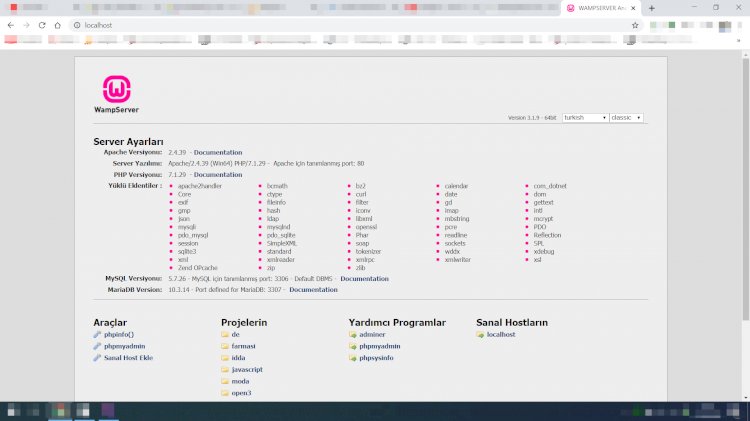Go forward in browser history
Image resolution: width=750 pixels, height=421 pixels.
coord(26,25)
